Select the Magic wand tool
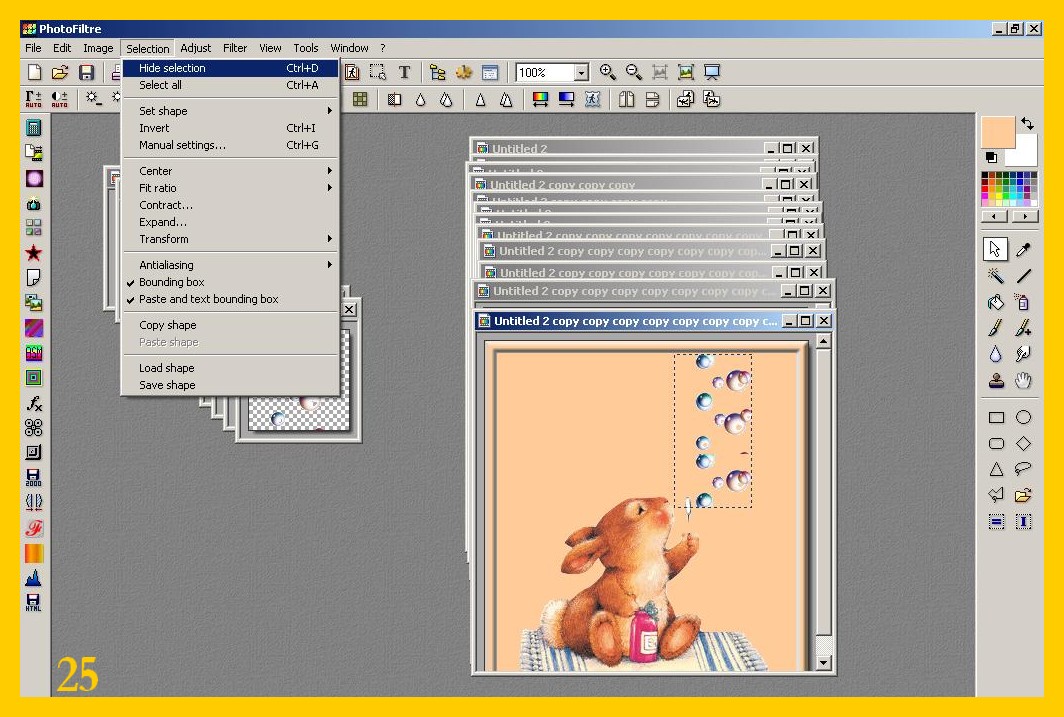The height and width of the screenshot is (717, 1064). point(996,276)
